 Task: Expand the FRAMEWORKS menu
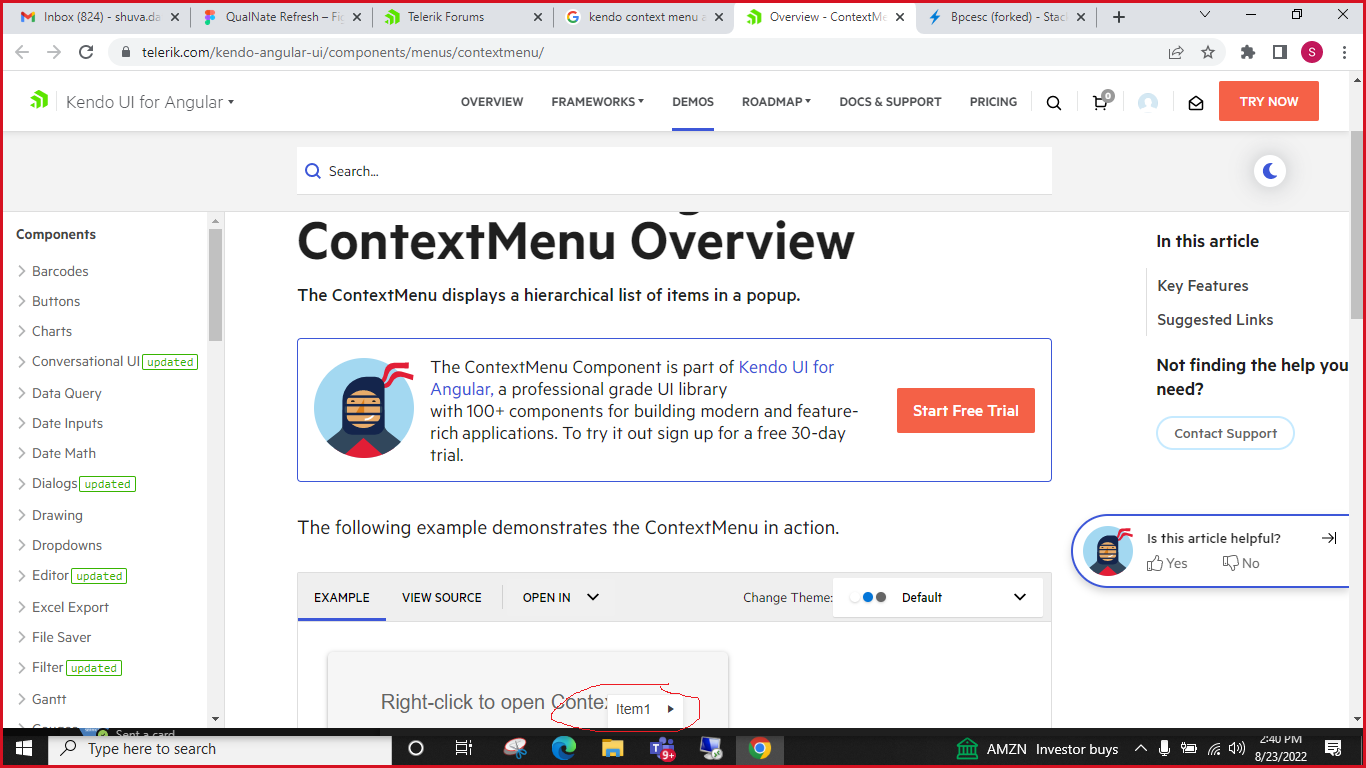(597, 102)
